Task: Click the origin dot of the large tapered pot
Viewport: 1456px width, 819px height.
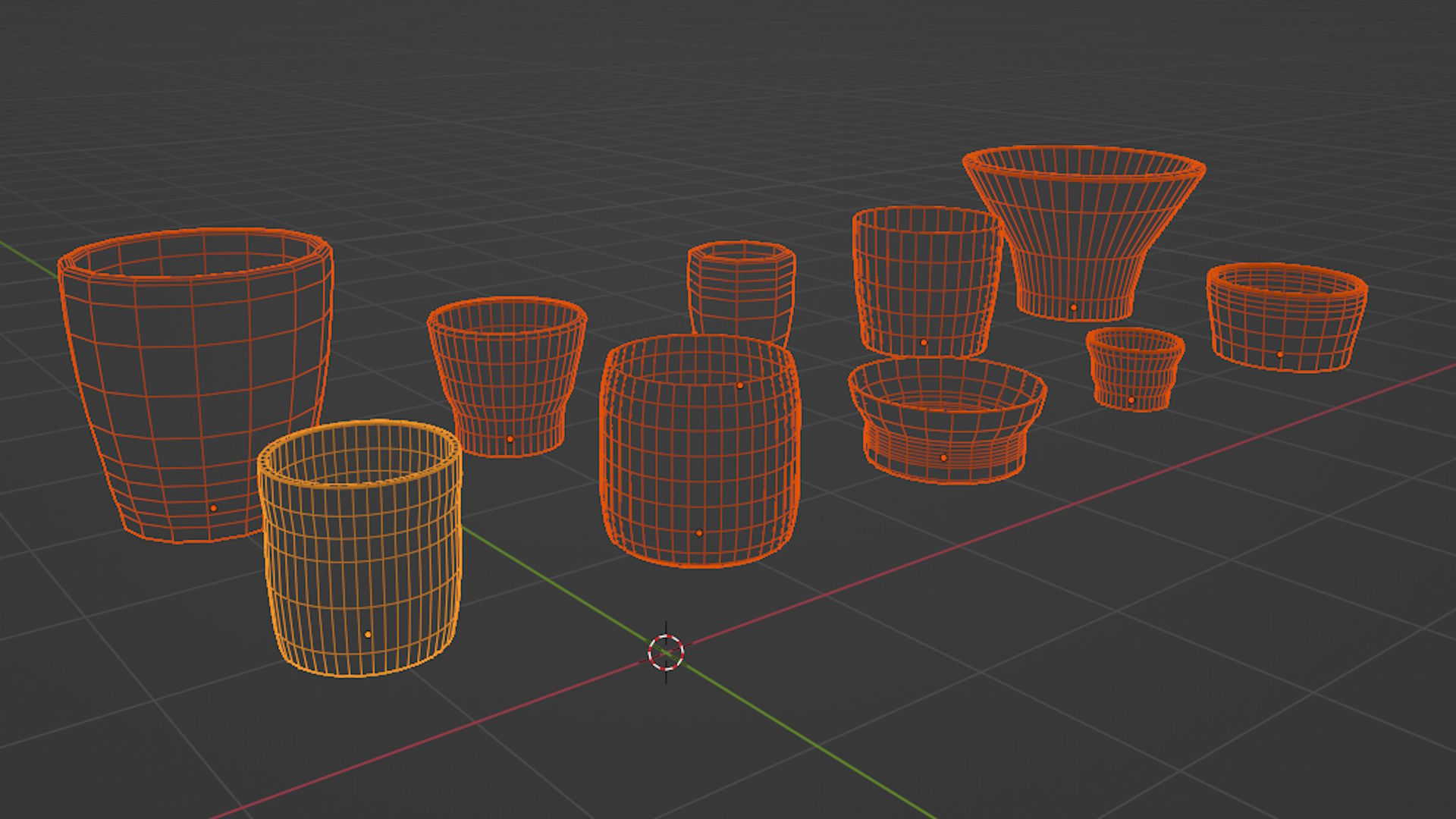Action: (214, 508)
